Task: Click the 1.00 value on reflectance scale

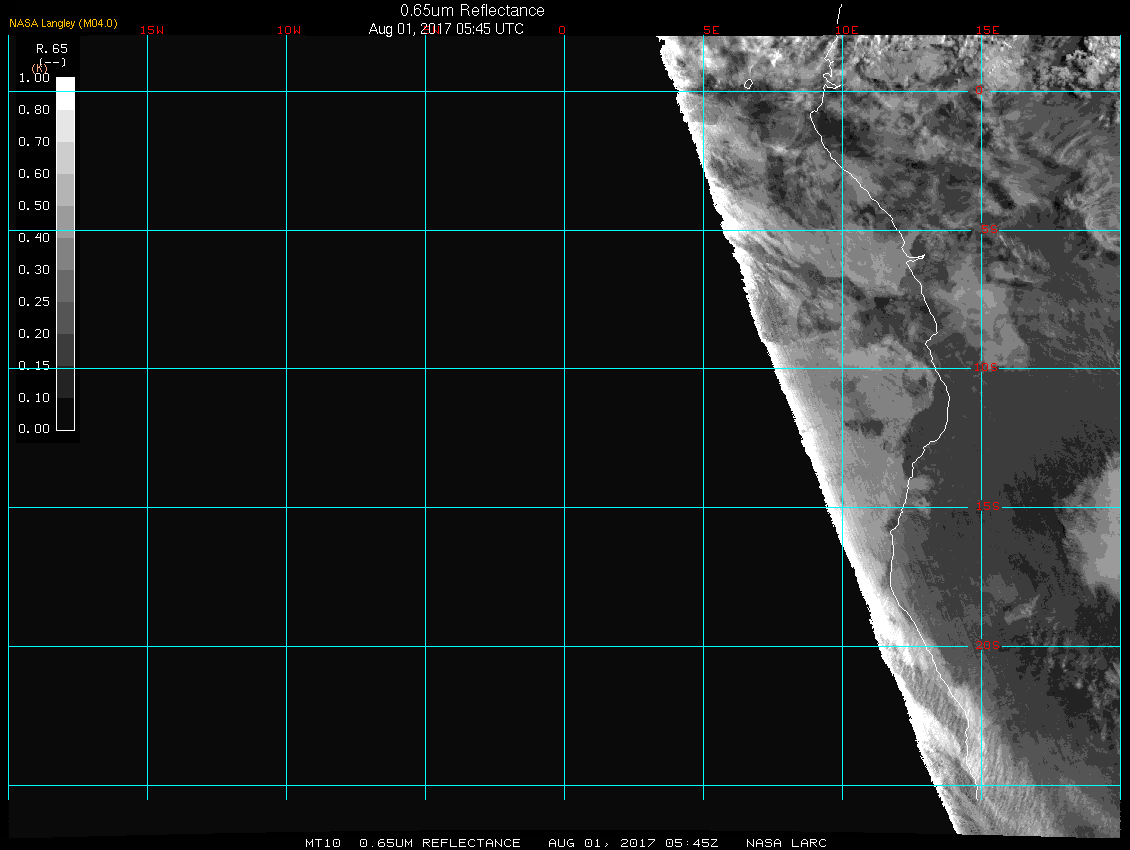Action: click(x=34, y=78)
